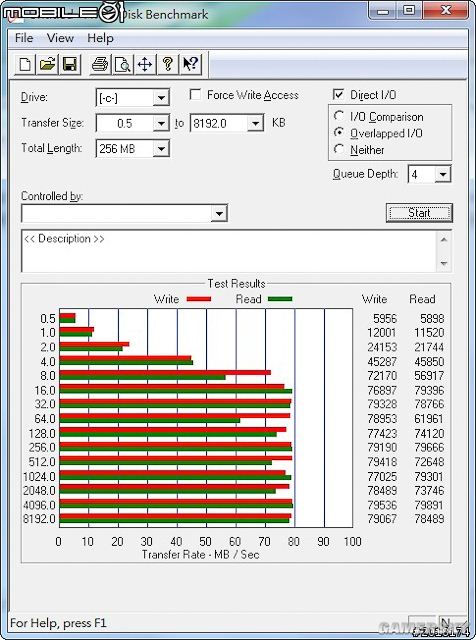Expand the Drive dropdown list

coord(161,98)
